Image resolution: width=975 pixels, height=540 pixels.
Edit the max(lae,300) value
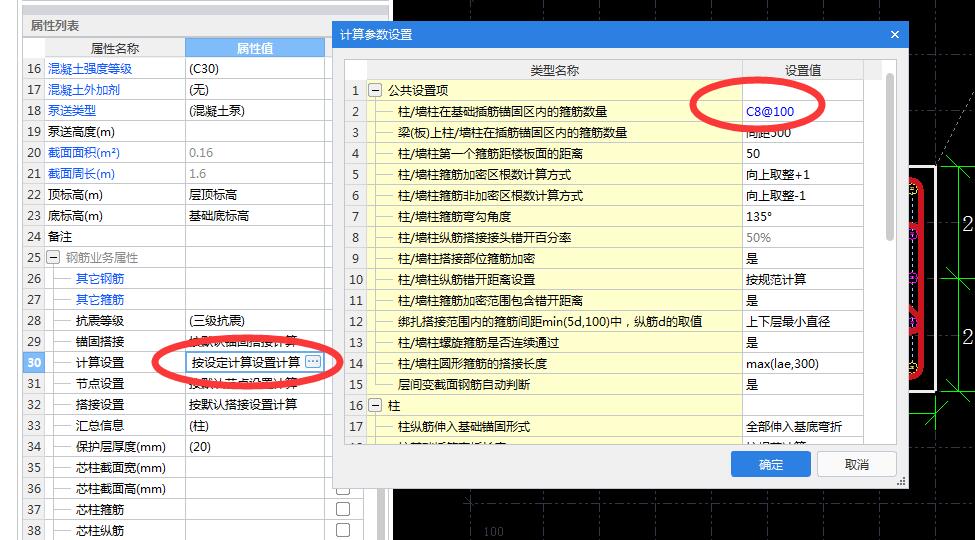(x=803, y=364)
